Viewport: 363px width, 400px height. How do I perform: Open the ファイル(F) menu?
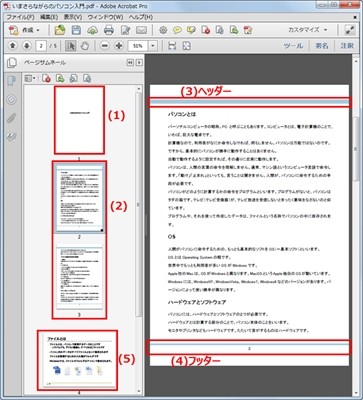click(x=20, y=17)
